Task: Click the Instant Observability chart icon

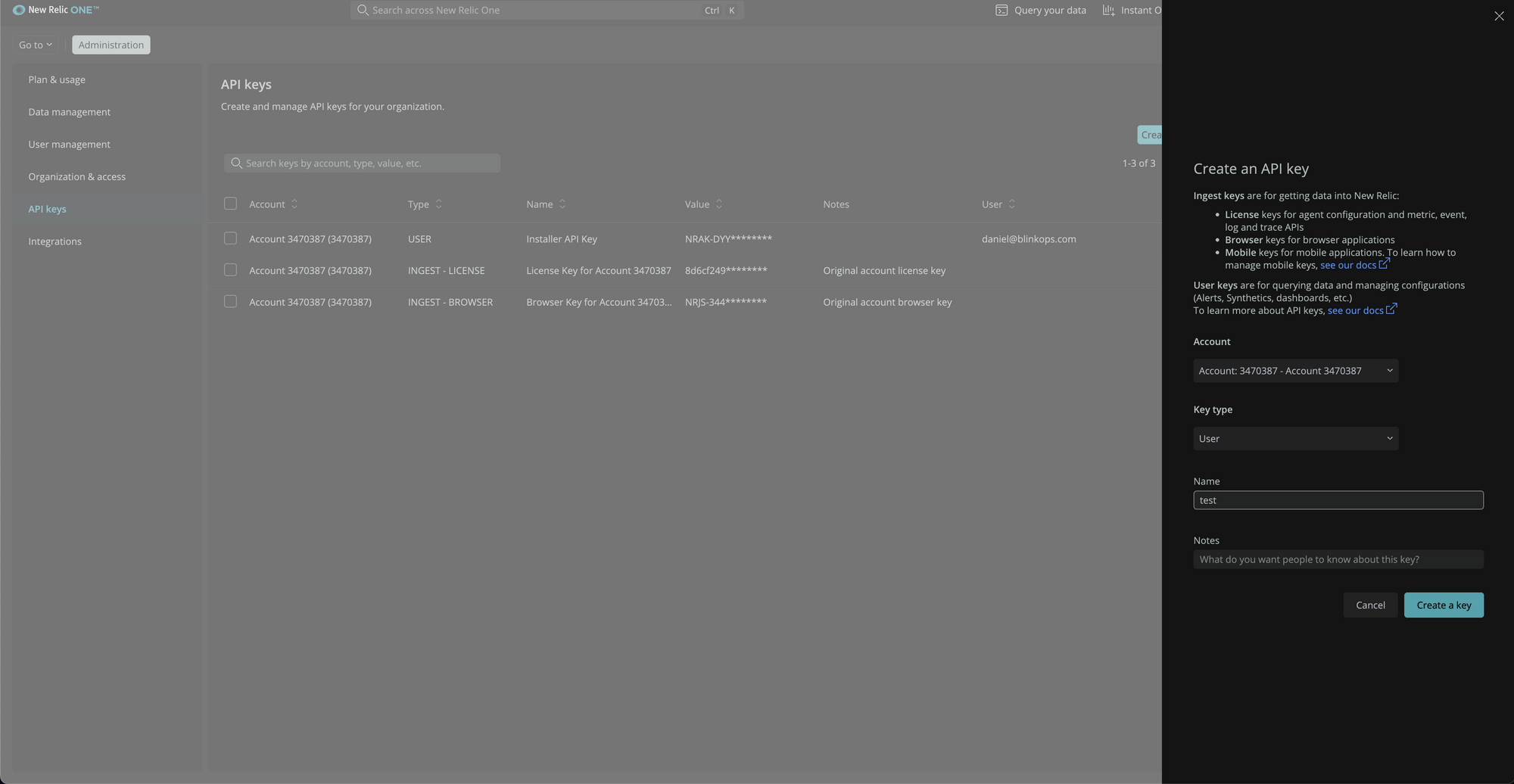Action: point(1108,10)
